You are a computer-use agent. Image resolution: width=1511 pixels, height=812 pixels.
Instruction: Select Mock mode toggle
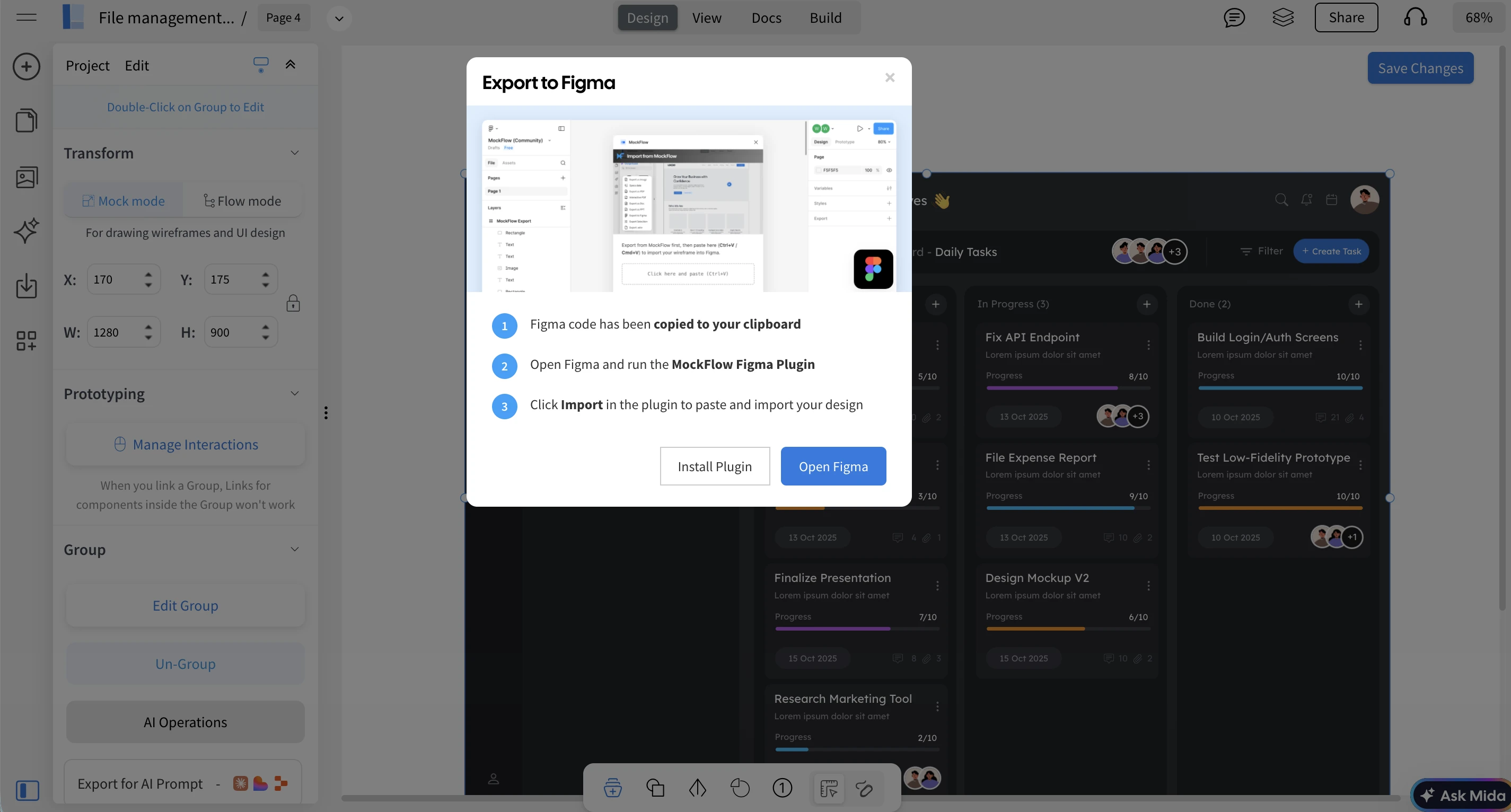(x=124, y=201)
